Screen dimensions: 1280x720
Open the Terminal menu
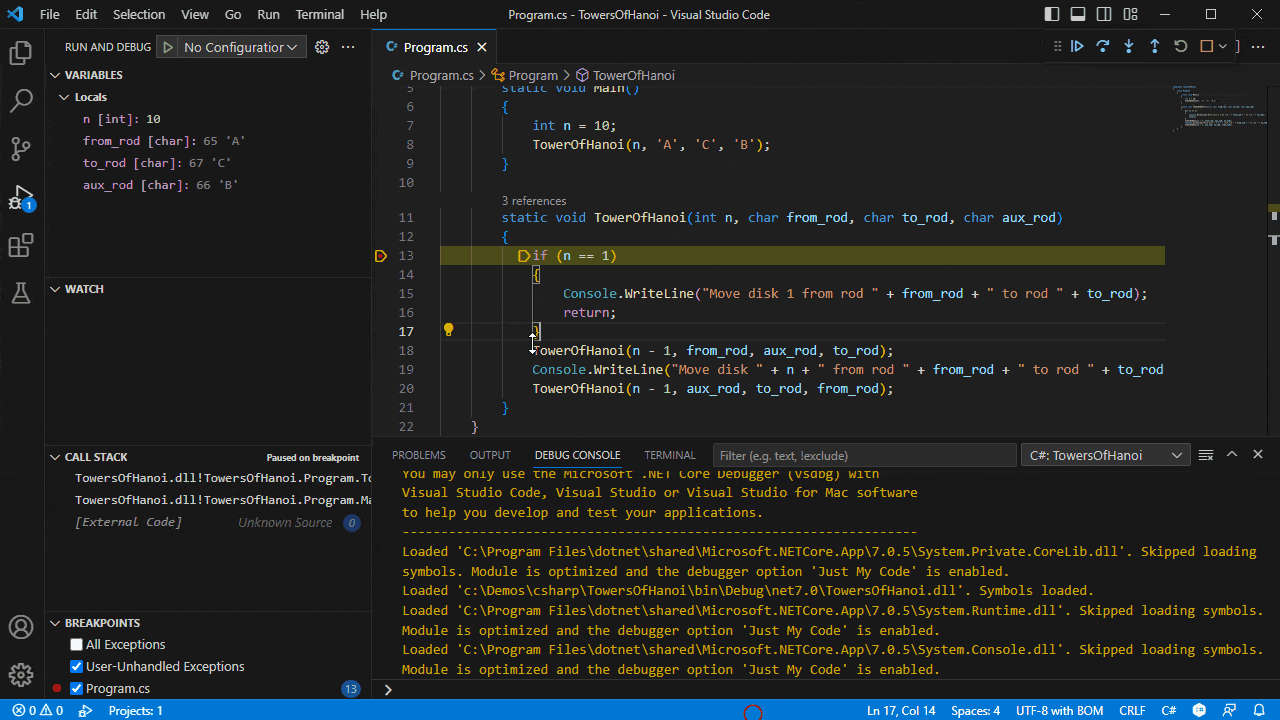[x=319, y=14]
